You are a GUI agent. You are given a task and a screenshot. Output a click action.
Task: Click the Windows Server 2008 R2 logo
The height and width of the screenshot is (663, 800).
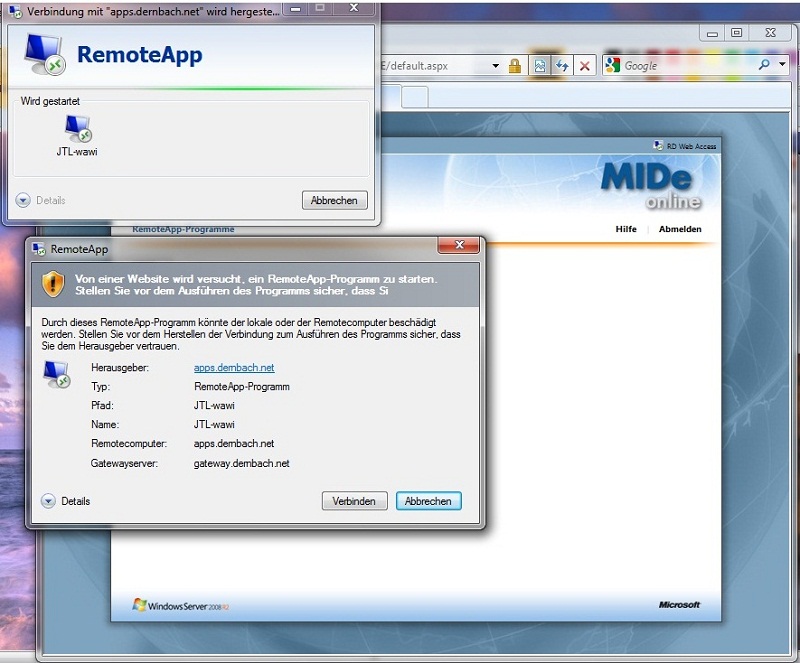(x=181, y=605)
